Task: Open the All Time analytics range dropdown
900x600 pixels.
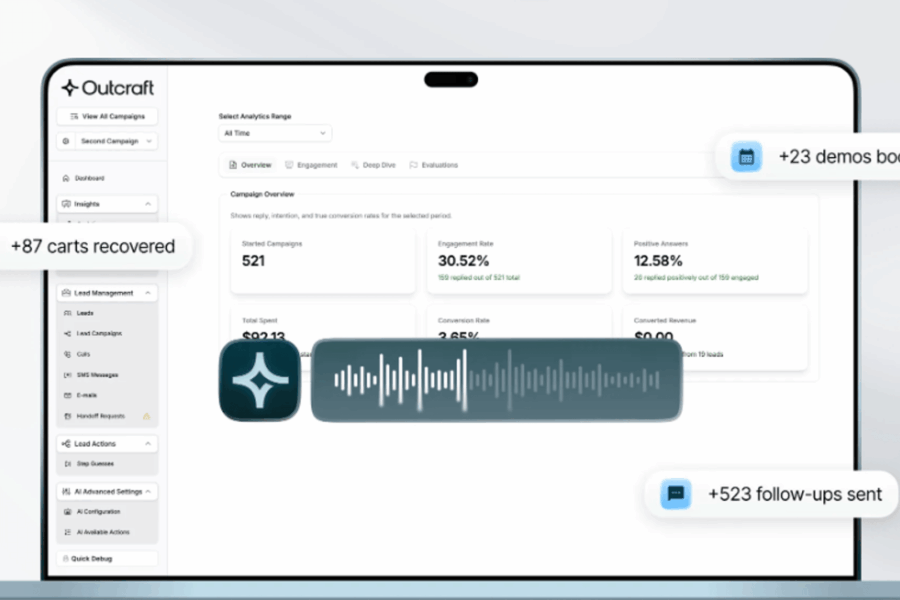Action: 275,133
